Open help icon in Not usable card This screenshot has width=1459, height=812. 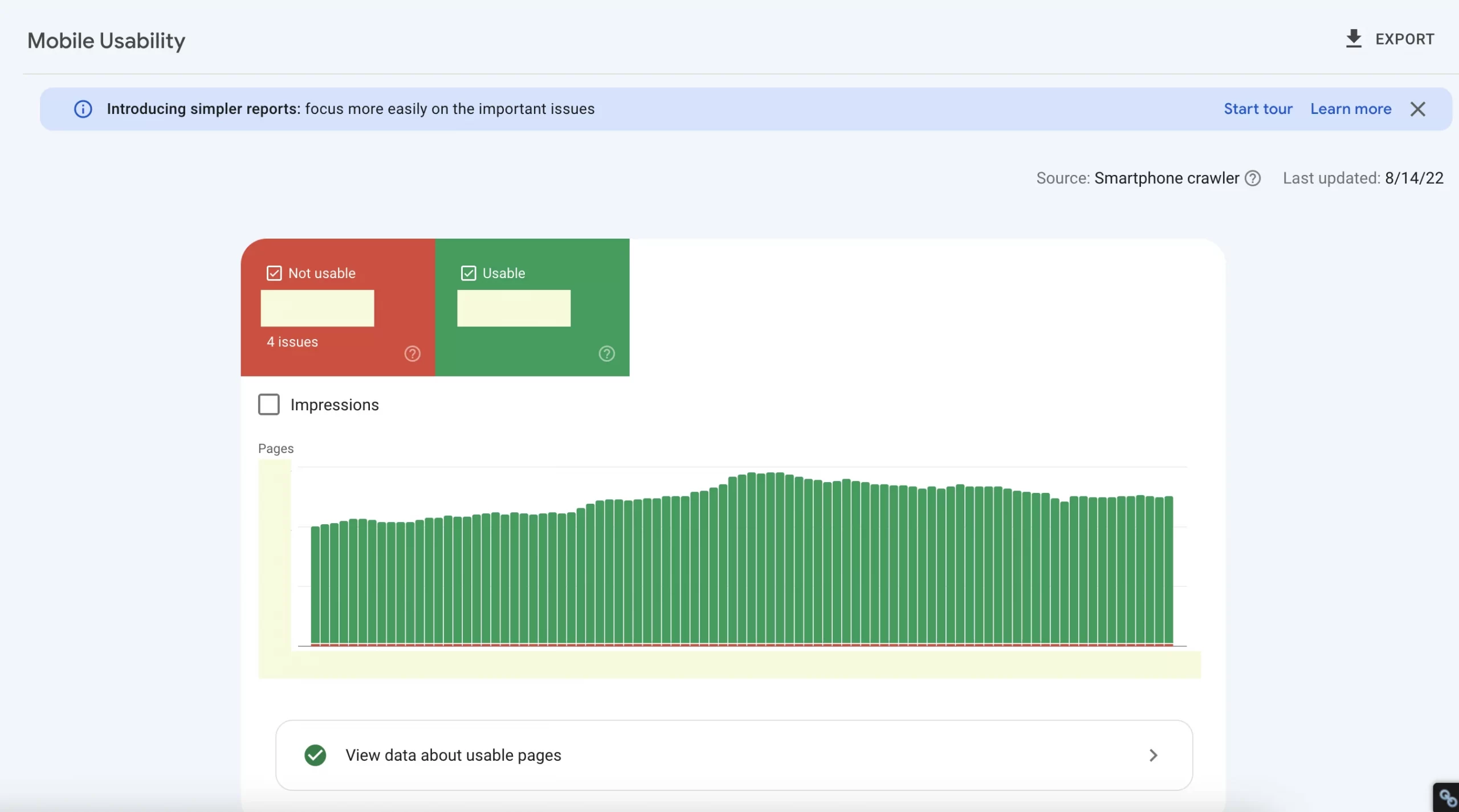(413, 354)
